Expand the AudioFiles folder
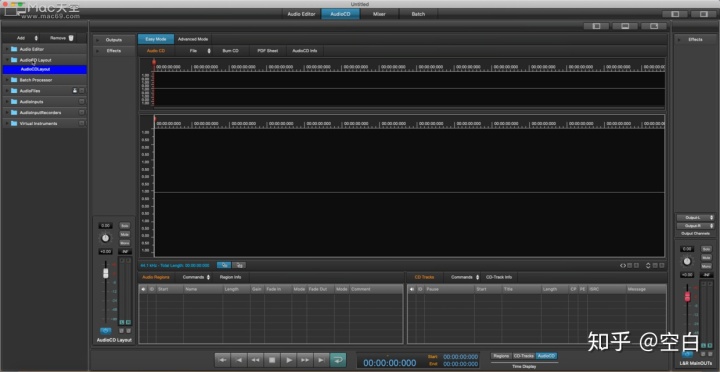The height and width of the screenshot is (372, 720). pyautogui.click(x=6, y=91)
